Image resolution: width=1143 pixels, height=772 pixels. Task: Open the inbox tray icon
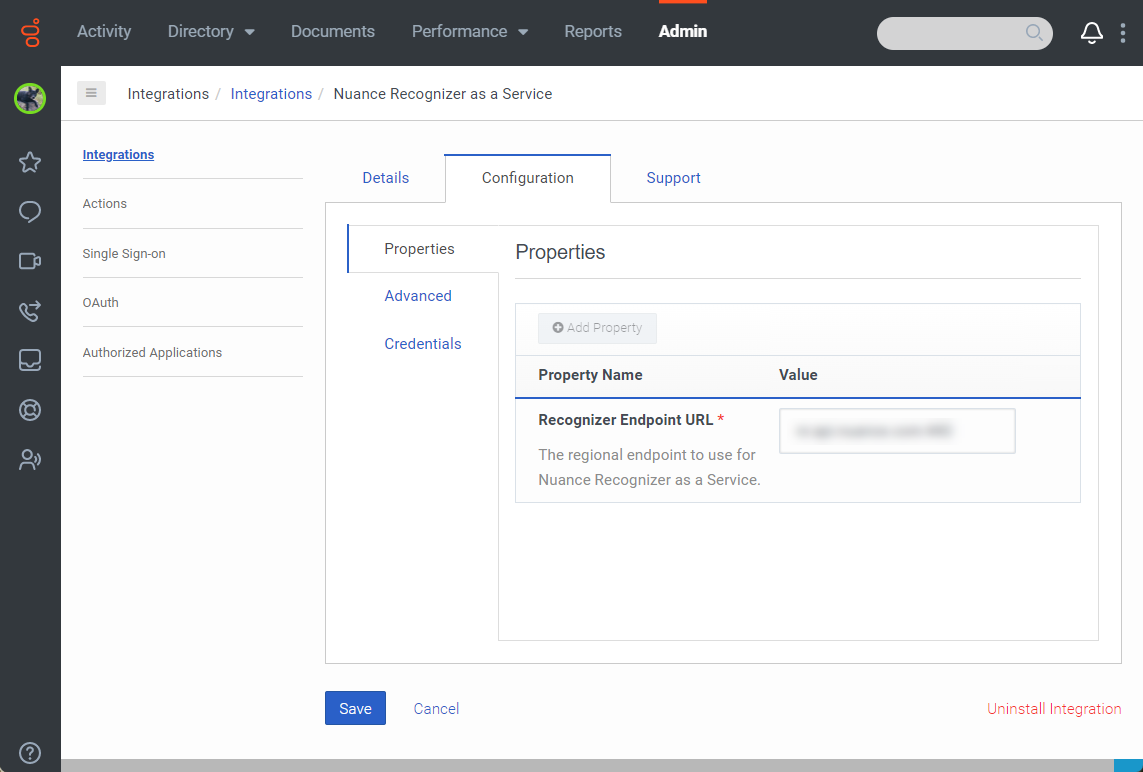click(30, 360)
